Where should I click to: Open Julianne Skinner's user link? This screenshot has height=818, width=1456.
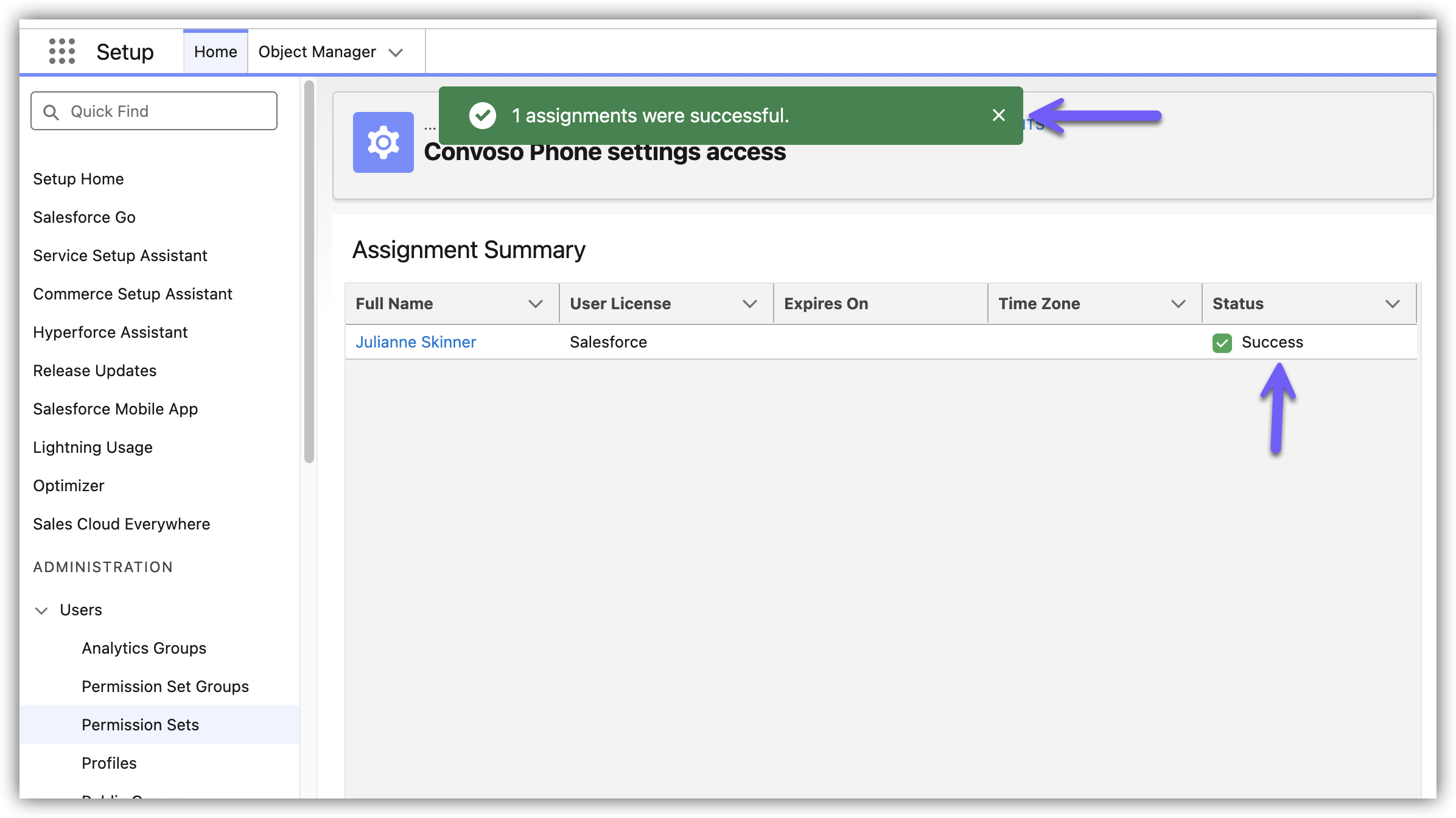[x=415, y=342]
